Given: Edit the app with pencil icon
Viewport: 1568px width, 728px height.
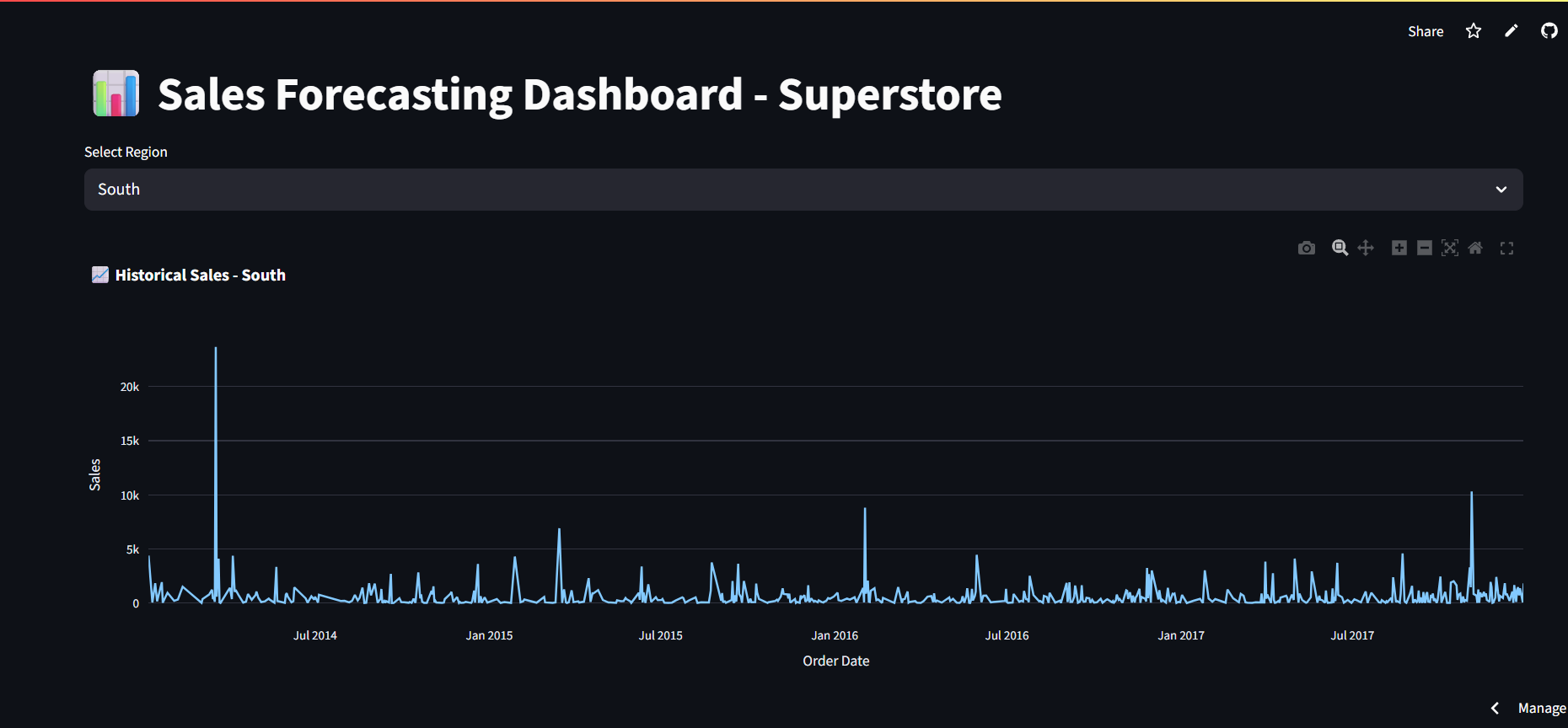Looking at the screenshot, I should (x=1511, y=31).
